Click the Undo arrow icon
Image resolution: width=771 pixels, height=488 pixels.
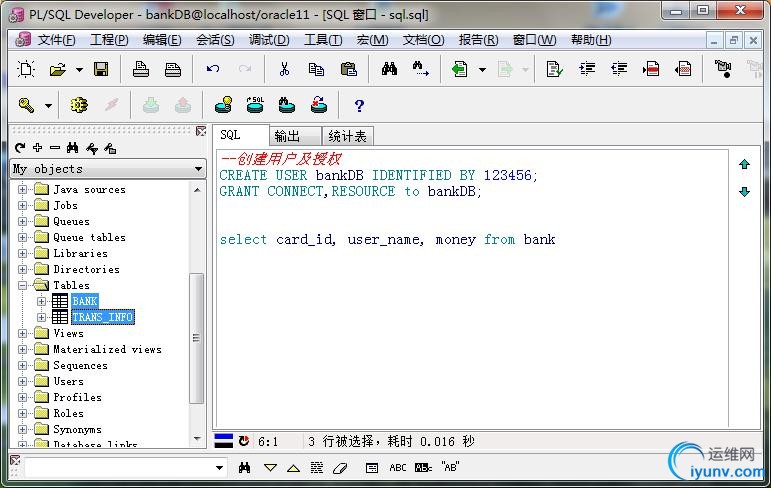point(212,69)
